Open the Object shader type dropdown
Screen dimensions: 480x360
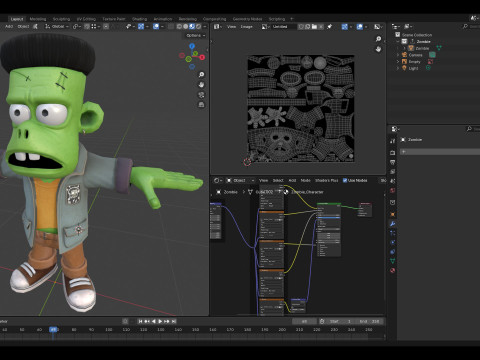(240, 180)
